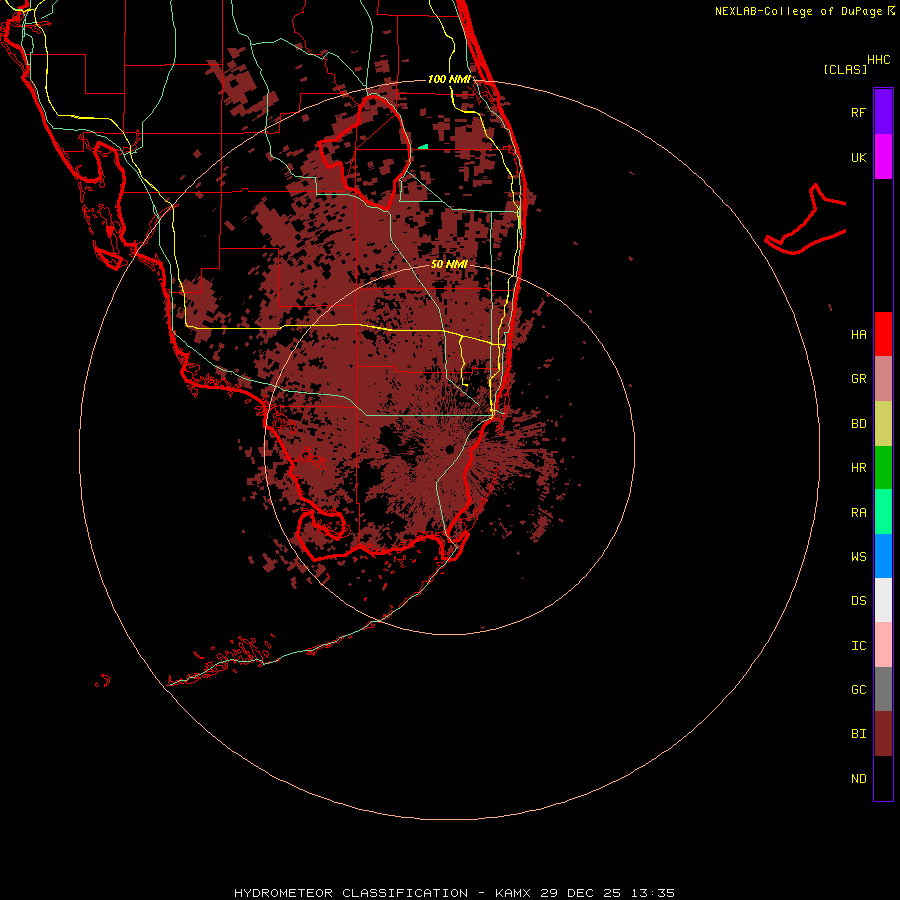
Task: Click the BI dark red legend swatch
Action: pyautogui.click(x=883, y=734)
